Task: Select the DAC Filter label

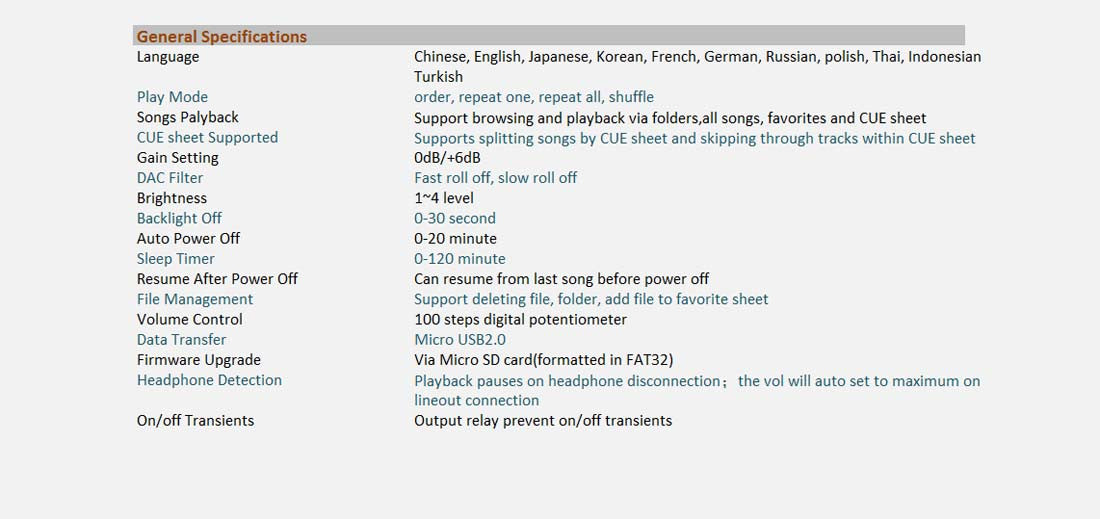Action: point(170,178)
